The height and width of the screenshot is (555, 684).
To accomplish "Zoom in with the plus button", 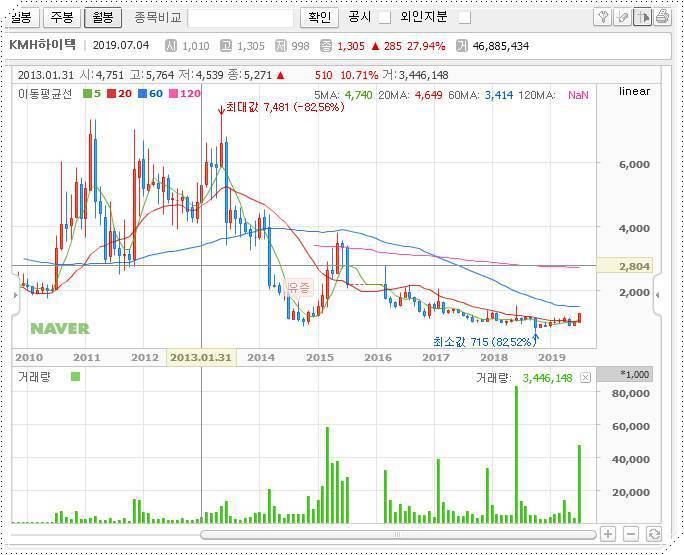I will coord(608,534).
